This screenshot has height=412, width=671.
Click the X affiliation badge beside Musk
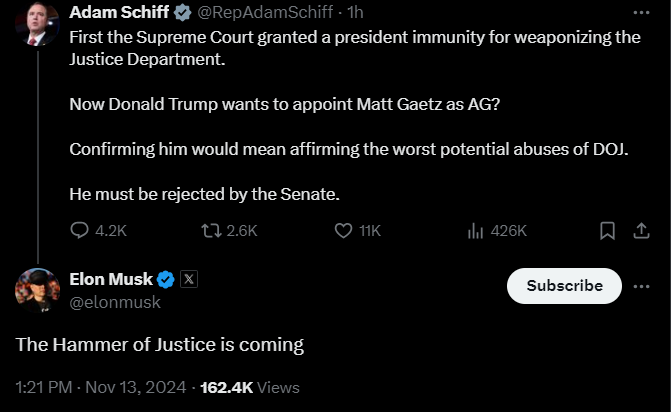(189, 279)
